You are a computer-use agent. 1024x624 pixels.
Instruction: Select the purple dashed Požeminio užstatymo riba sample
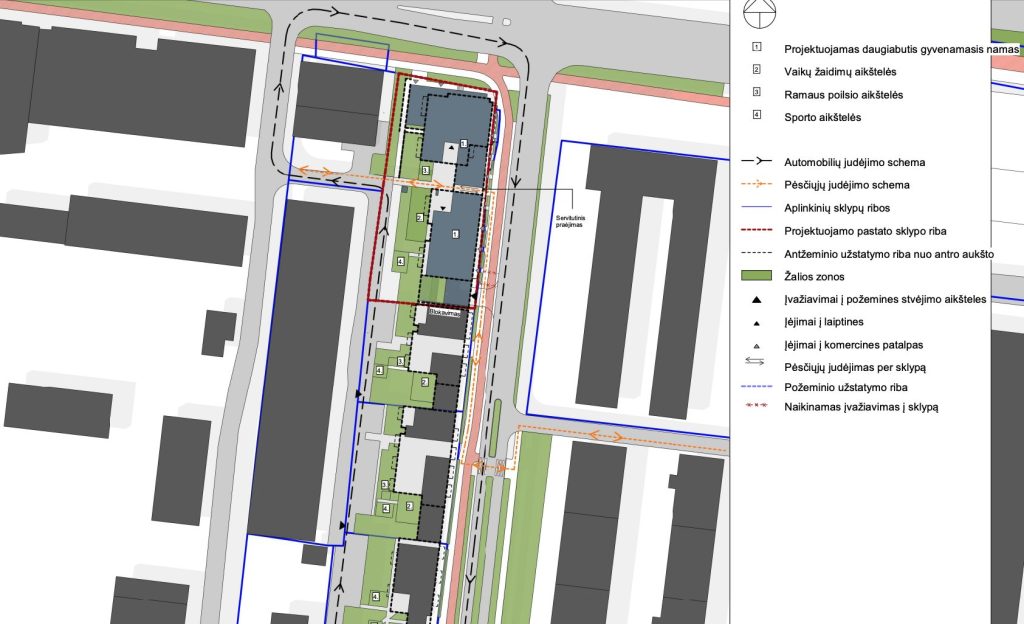(x=755, y=388)
